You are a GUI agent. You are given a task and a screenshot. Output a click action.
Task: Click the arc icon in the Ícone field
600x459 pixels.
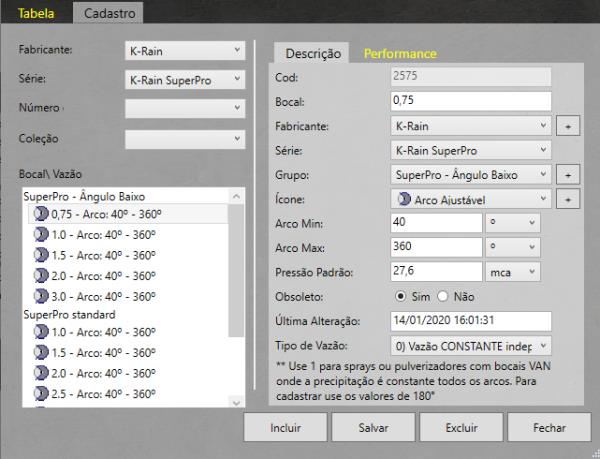coord(403,200)
